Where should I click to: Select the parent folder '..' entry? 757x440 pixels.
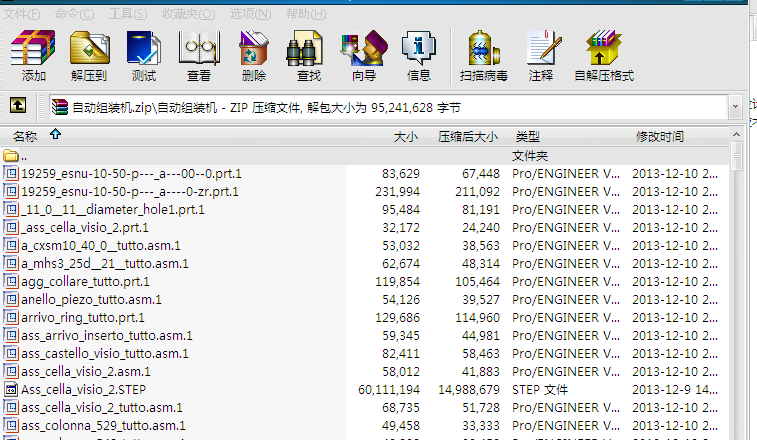tap(14, 156)
